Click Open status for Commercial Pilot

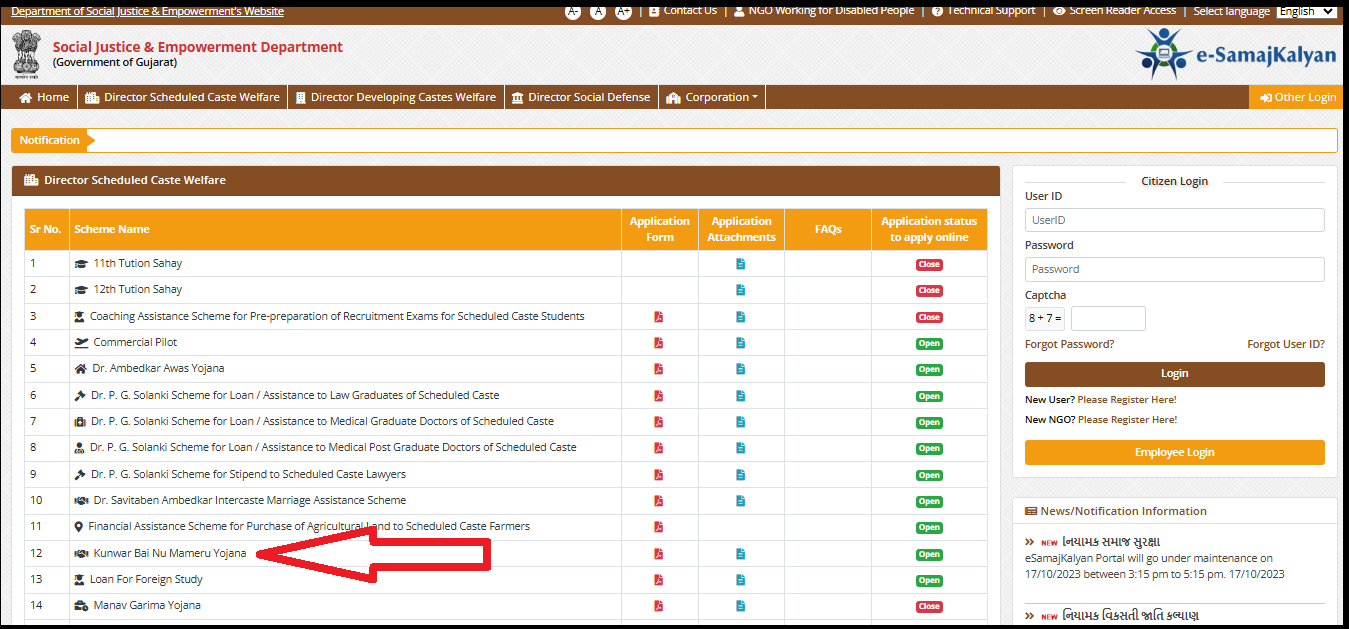coord(929,343)
